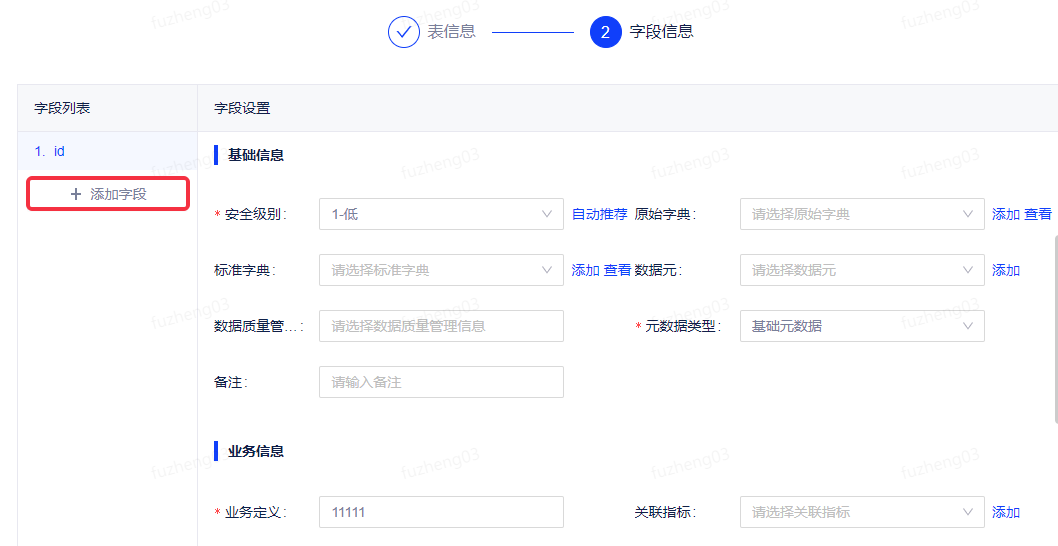Click the 业务定义 input with 11111
This screenshot has height=546, width=1058.
pos(441,512)
